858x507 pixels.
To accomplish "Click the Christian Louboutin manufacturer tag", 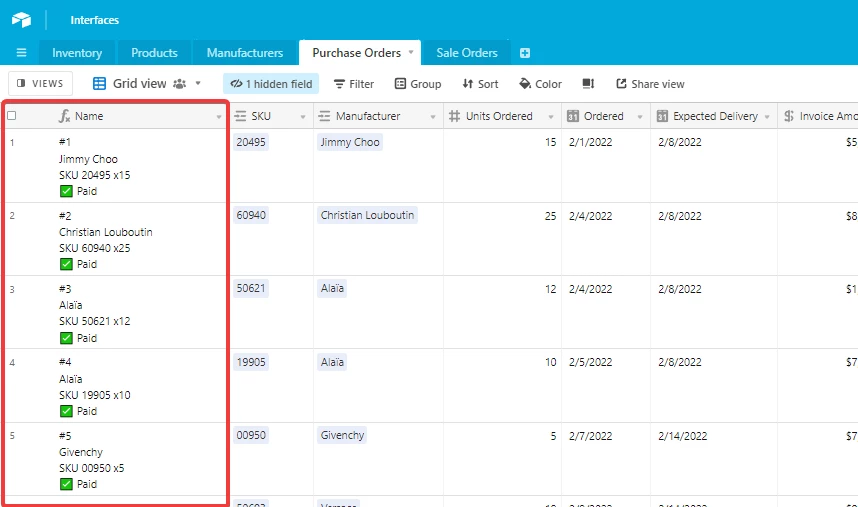I will (x=367, y=215).
